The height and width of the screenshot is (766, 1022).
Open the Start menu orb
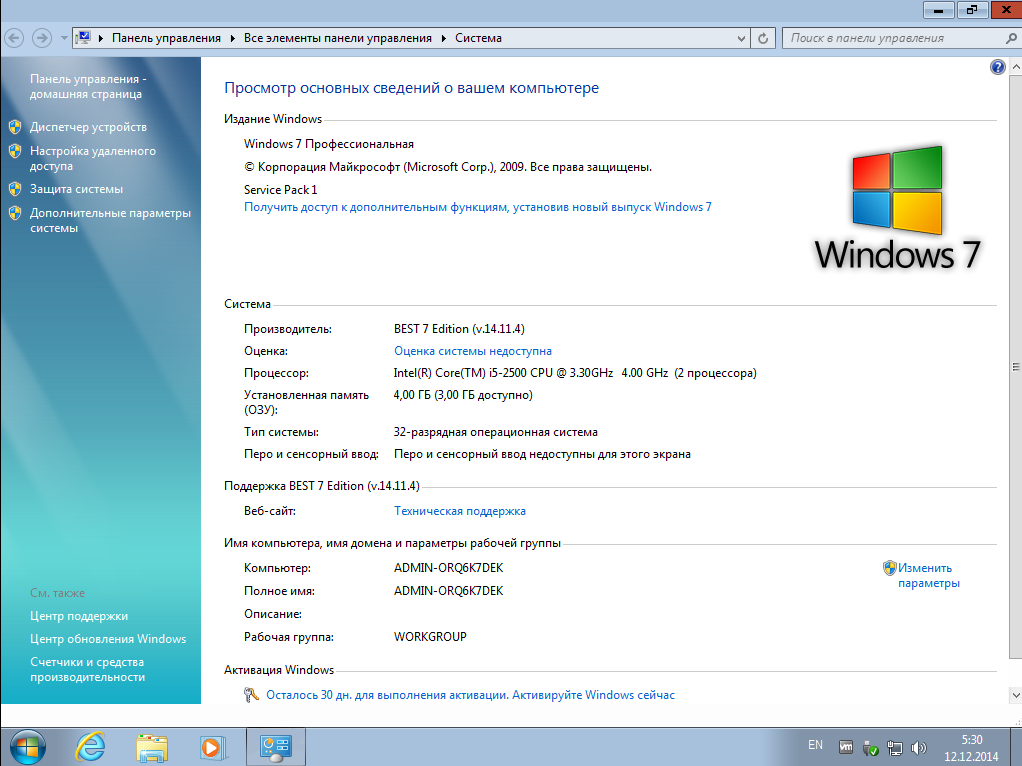click(27, 746)
